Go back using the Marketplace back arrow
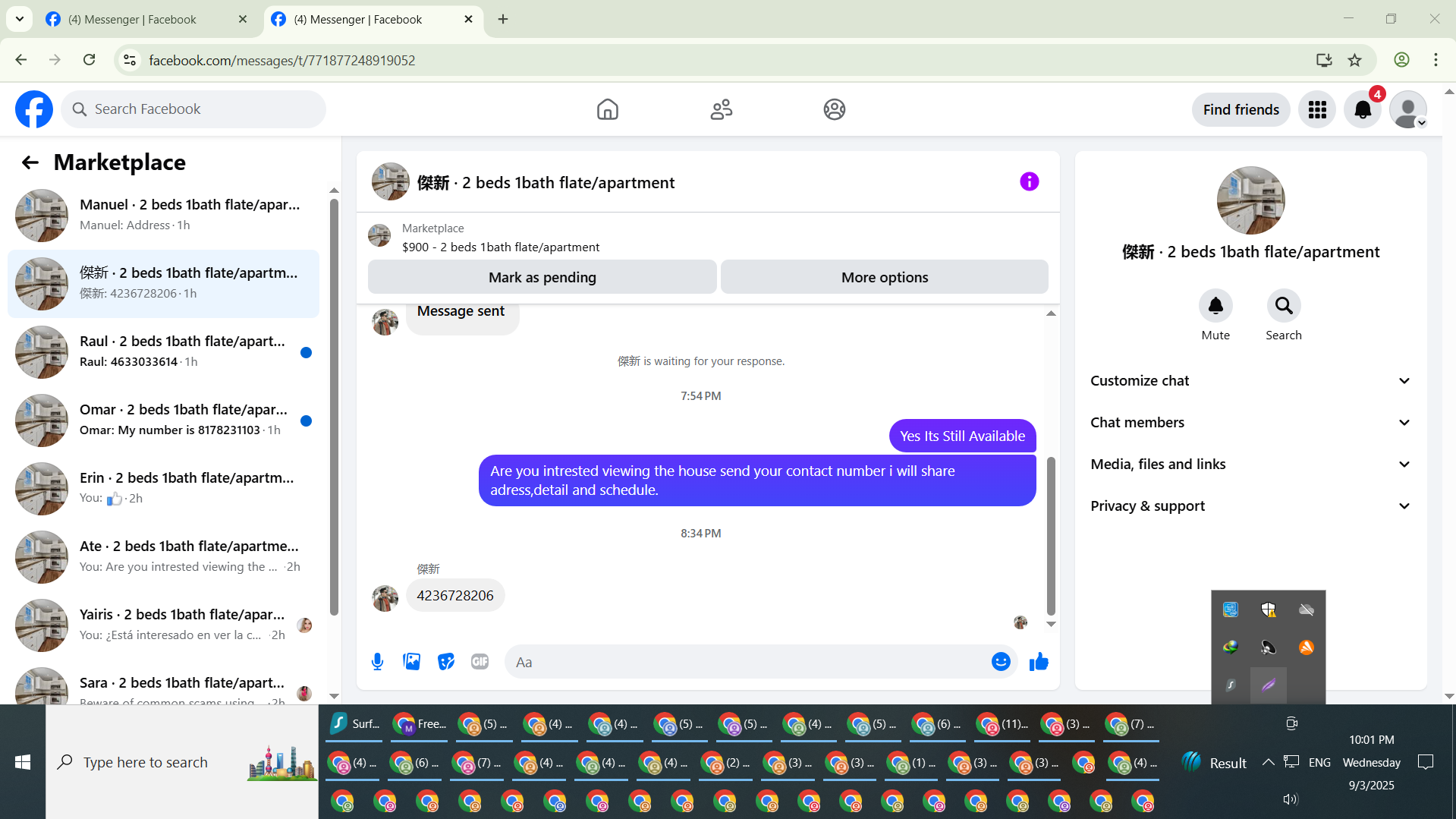The width and height of the screenshot is (1456, 819). click(x=30, y=162)
